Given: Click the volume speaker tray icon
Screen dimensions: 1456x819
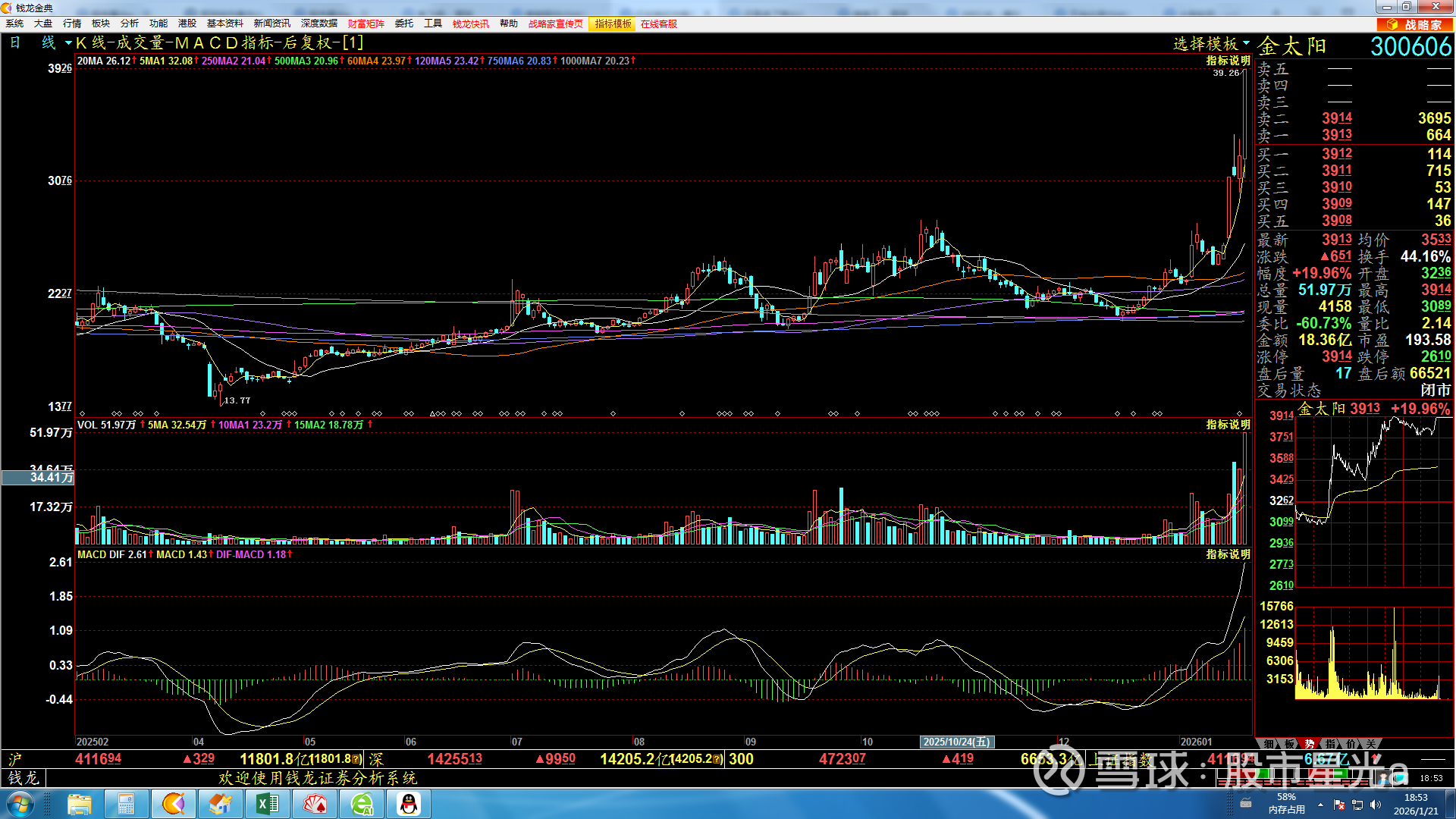Looking at the screenshot, I should pyautogui.click(x=1376, y=805).
